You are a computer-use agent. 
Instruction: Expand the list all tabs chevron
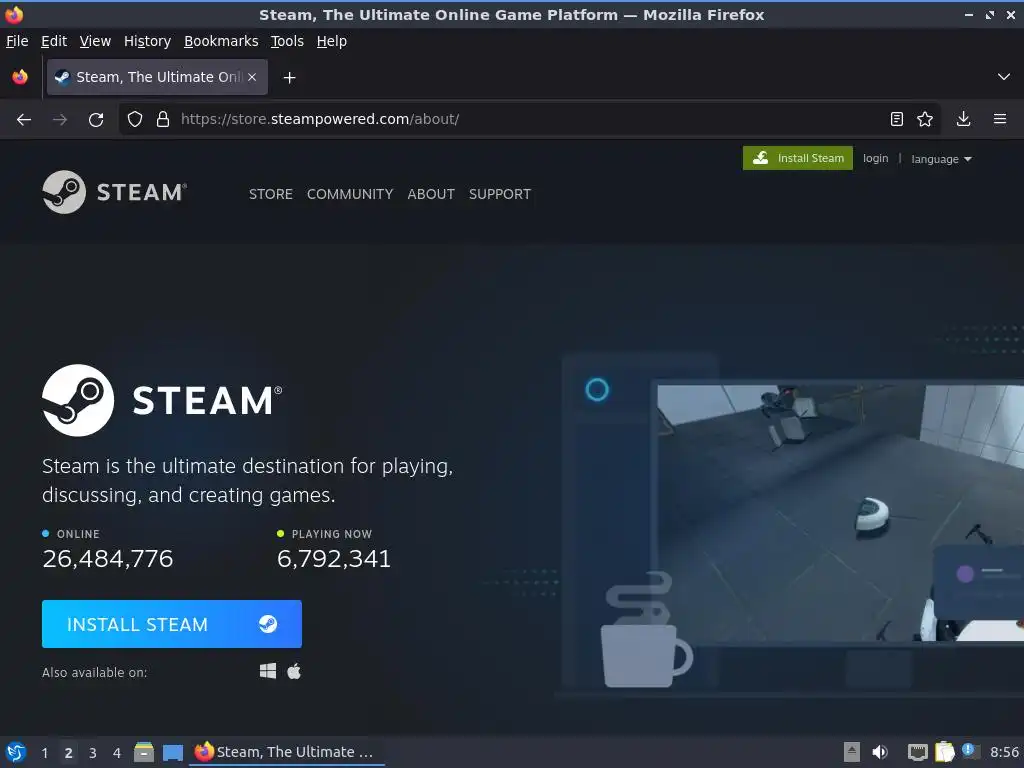(x=1004, y=77)
